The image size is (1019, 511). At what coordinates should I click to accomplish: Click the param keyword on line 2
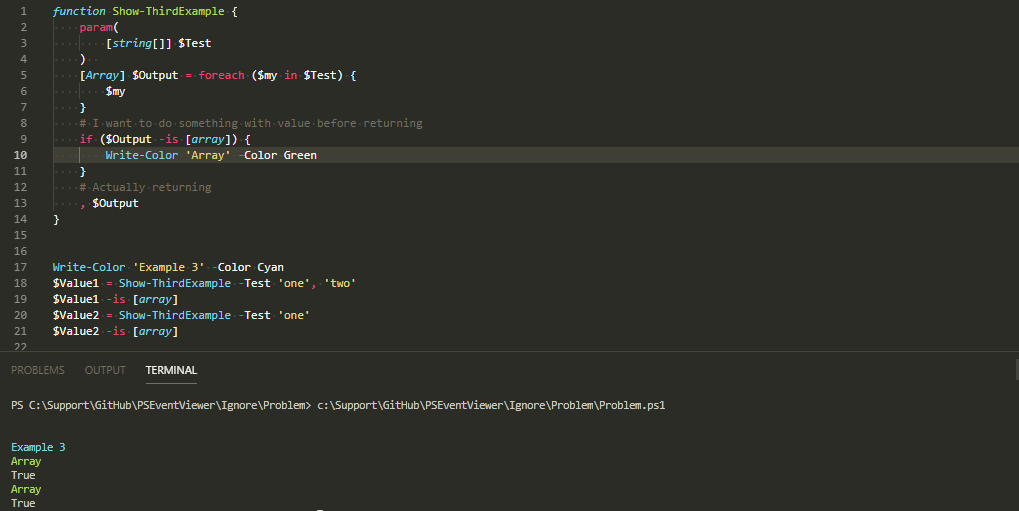(96, 27)
